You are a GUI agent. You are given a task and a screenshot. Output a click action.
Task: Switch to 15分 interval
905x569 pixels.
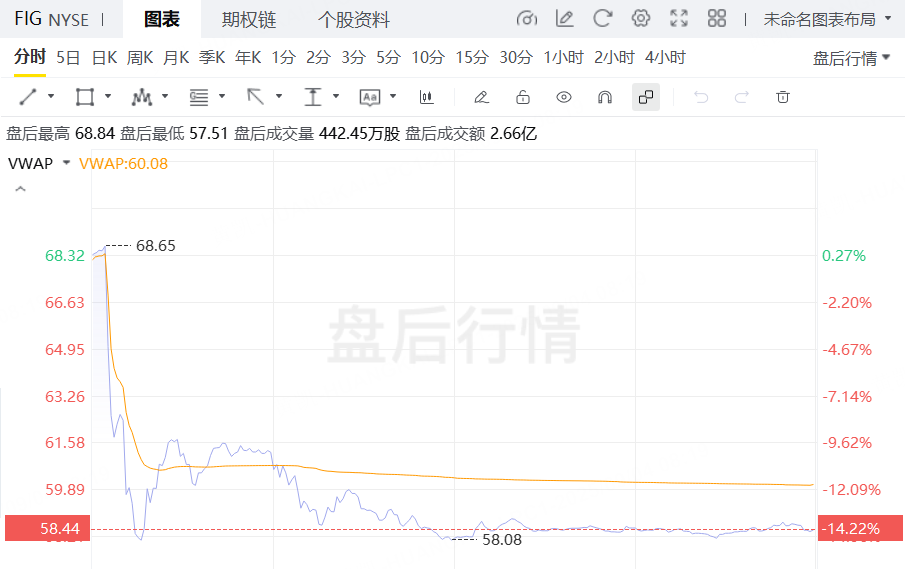(470, 57)
